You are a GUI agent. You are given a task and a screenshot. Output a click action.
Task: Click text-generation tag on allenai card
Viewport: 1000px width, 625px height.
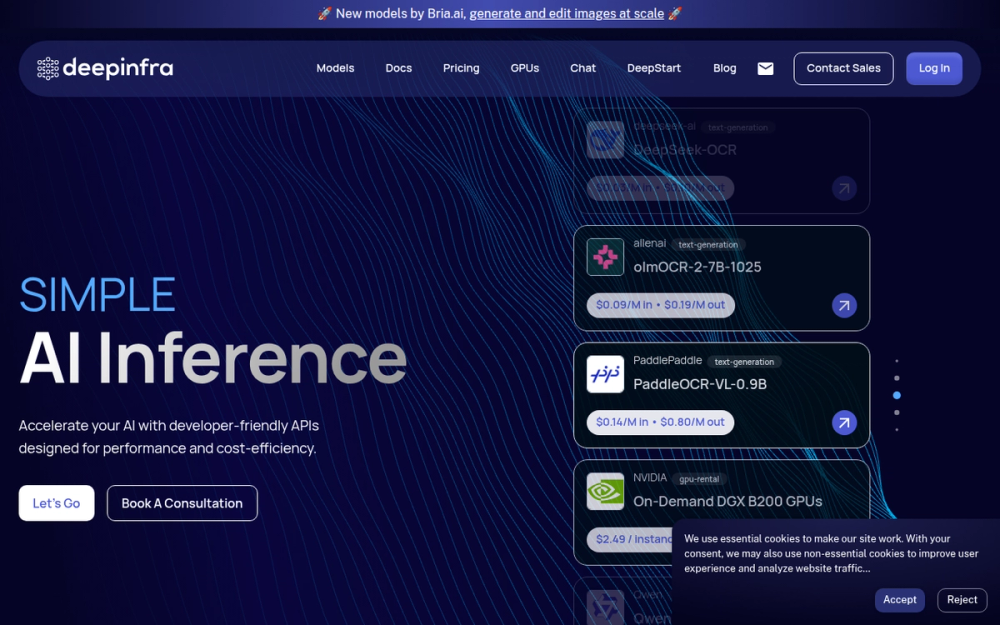(708, 245)
